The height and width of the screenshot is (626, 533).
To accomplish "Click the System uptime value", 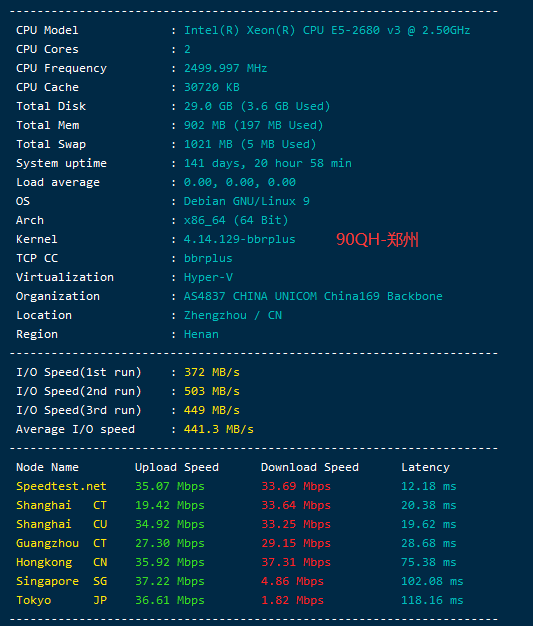I will coord(267,163).
